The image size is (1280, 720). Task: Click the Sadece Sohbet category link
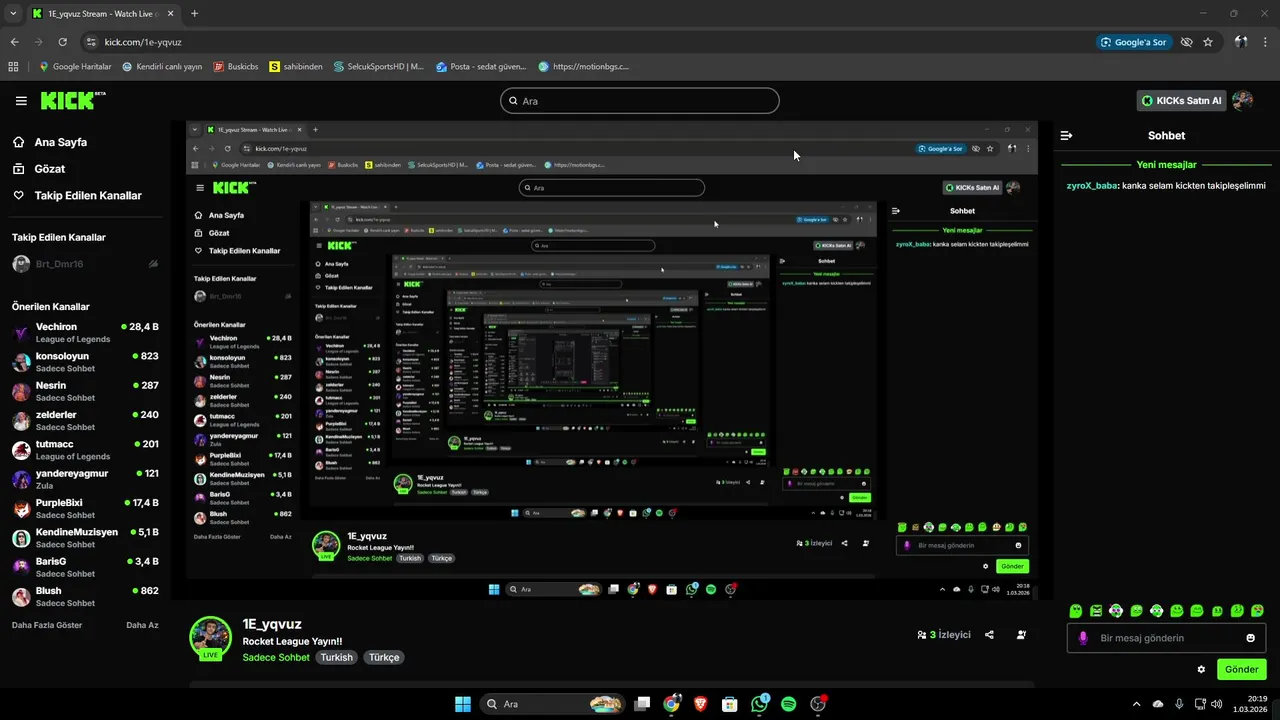point(276,657)
